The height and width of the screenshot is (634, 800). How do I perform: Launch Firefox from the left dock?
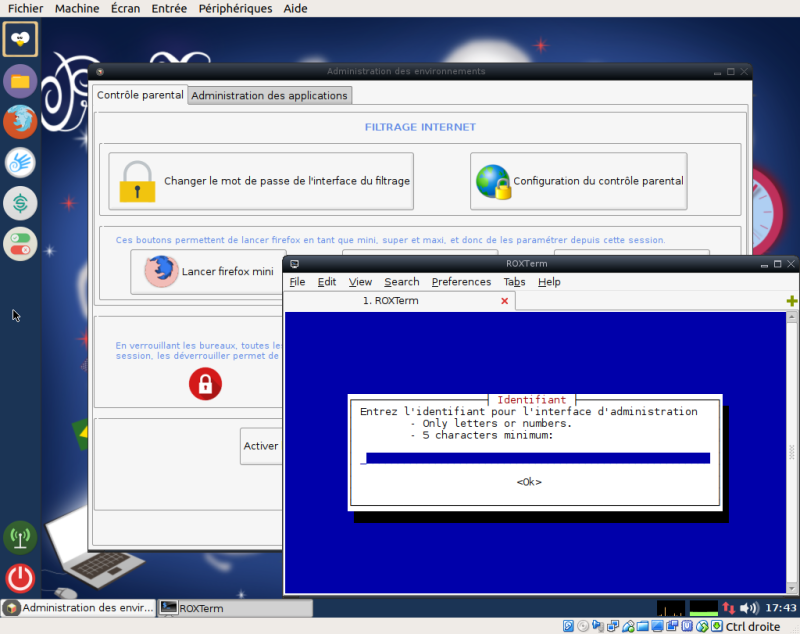[20, 122]
